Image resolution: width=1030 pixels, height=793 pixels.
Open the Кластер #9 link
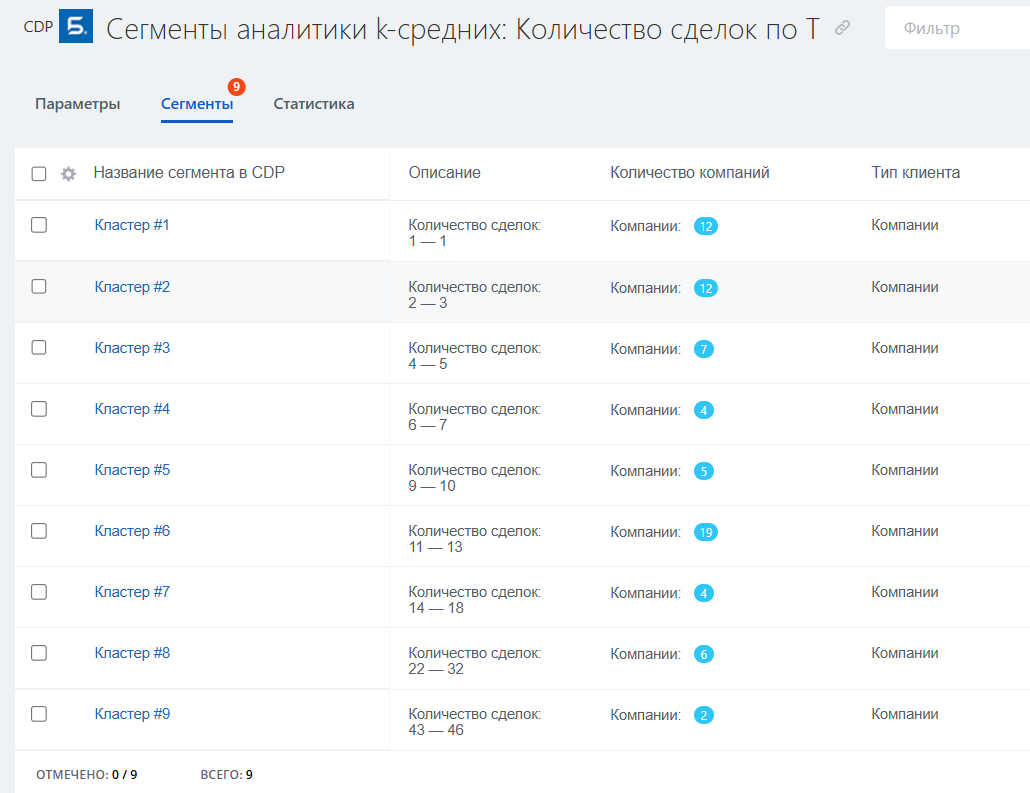(x=132, y=714)
